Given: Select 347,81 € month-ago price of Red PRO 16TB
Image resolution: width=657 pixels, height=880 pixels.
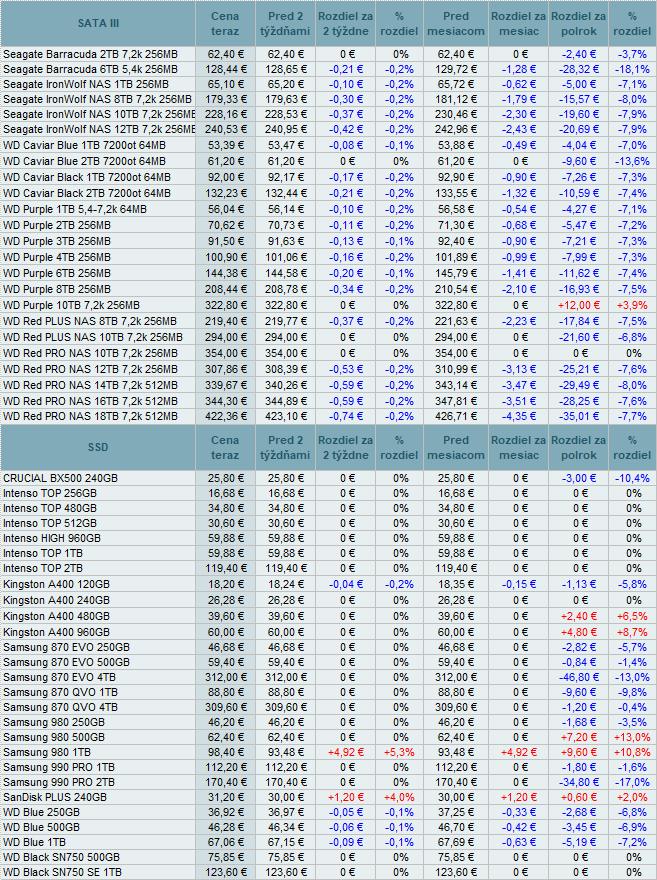Looking at the screenshot, I should 456,402.
